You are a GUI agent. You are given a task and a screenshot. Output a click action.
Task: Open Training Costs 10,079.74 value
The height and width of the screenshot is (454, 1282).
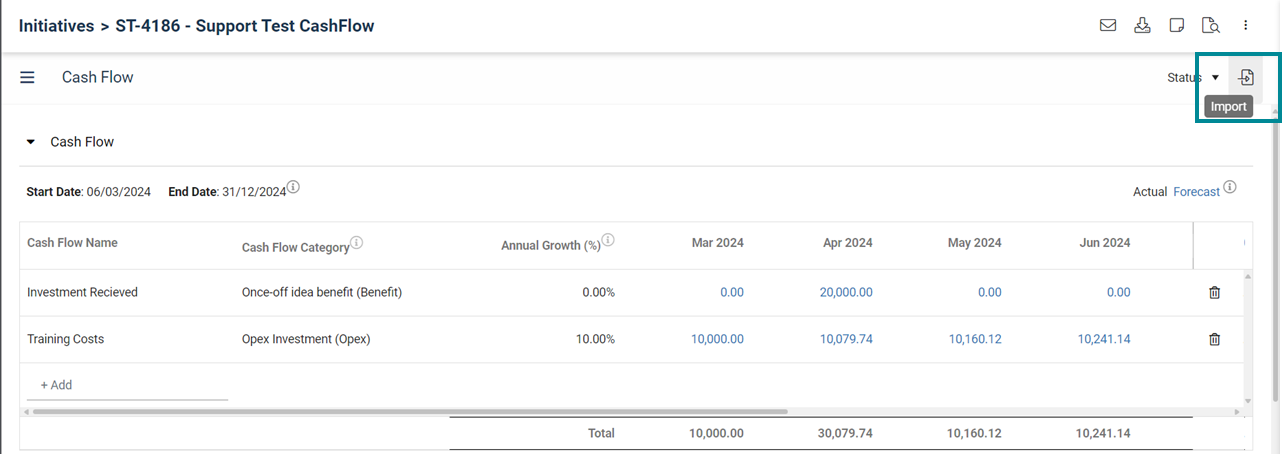(x=846, y=339)
